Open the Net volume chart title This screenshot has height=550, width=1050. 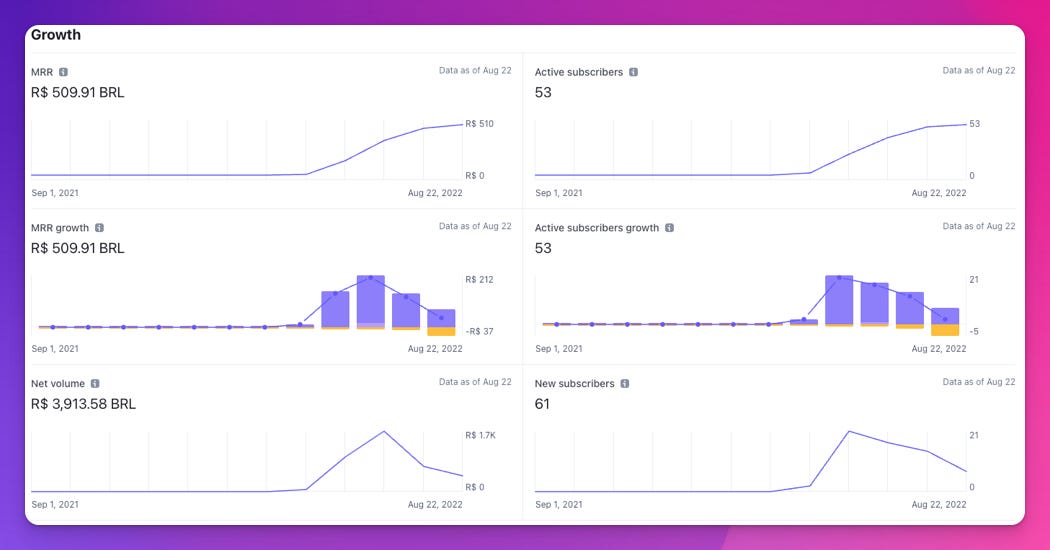pos(58,383)
